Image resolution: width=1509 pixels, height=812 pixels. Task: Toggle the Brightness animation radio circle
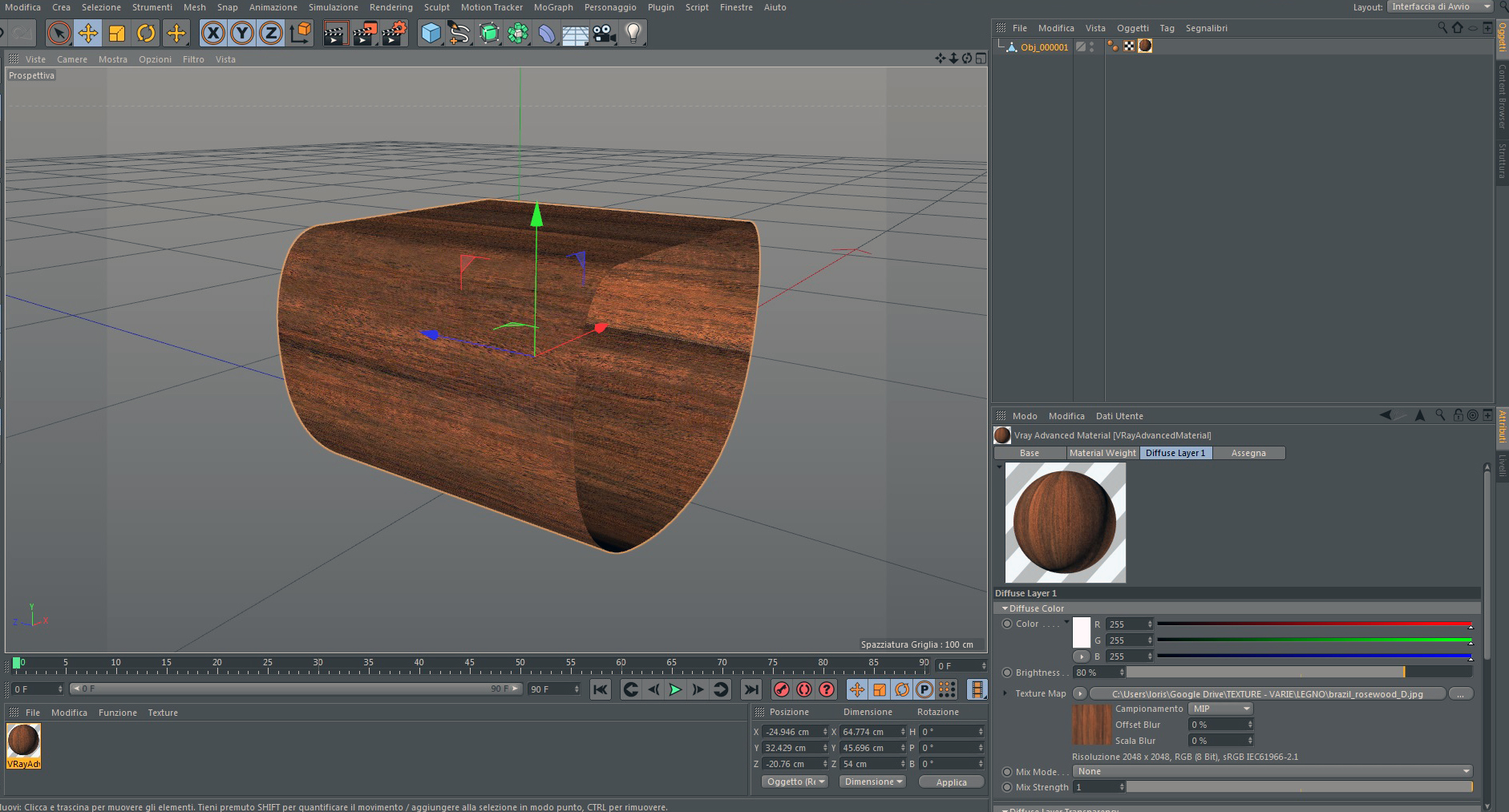tap(1007, 673)
